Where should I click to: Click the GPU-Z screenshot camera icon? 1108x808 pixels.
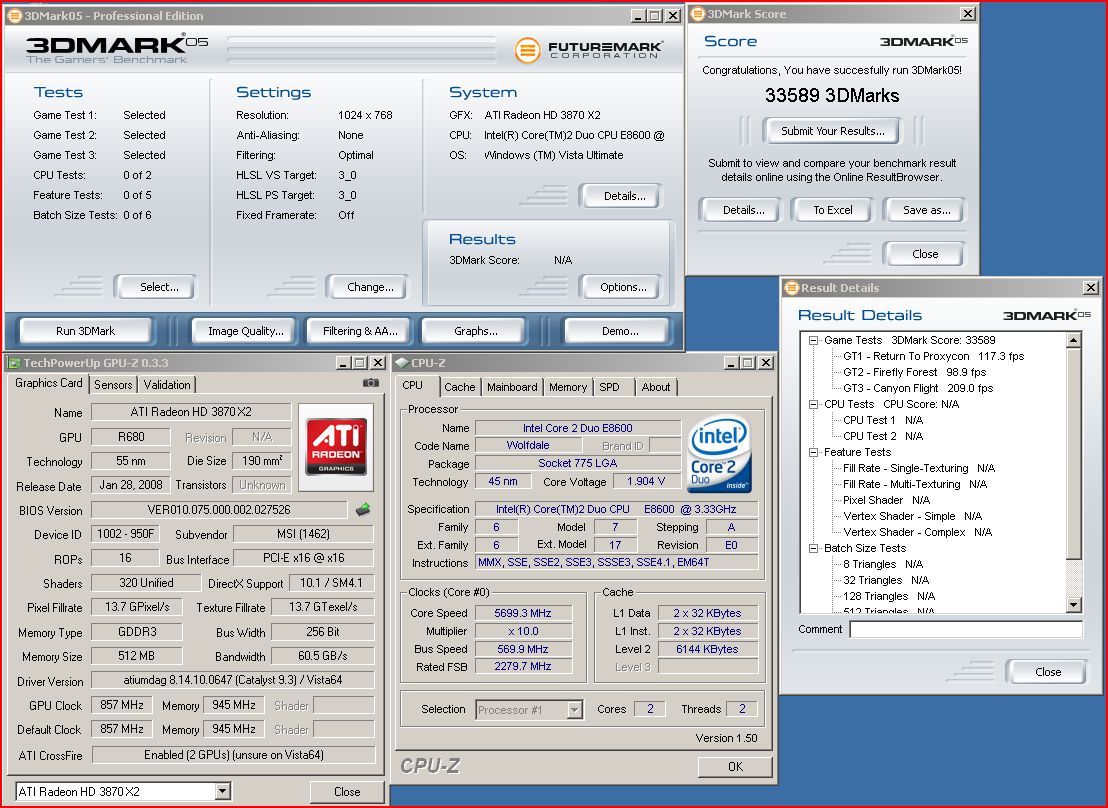(370, 382)
